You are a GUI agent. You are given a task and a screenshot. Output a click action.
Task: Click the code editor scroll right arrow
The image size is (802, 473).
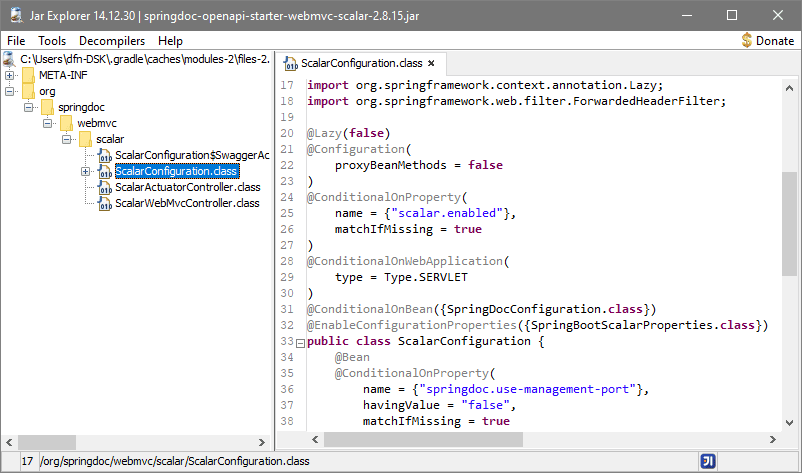(x=772, y=439)
